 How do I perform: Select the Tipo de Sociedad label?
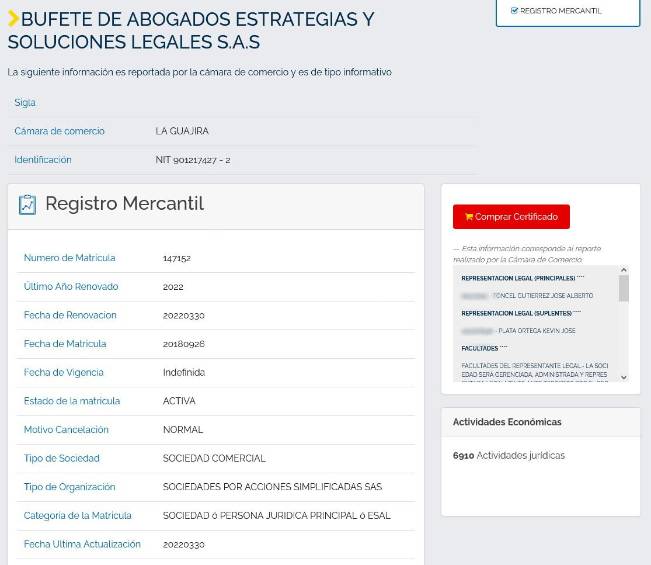pyautogui.click(x=61, y=458)
